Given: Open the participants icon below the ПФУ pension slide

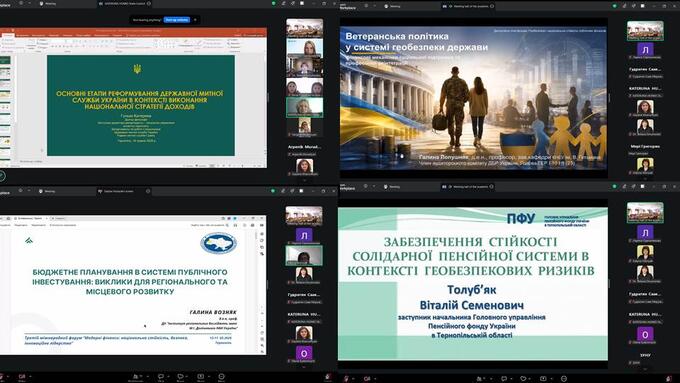Looking at the screenshot, I should tap(479, 379).
